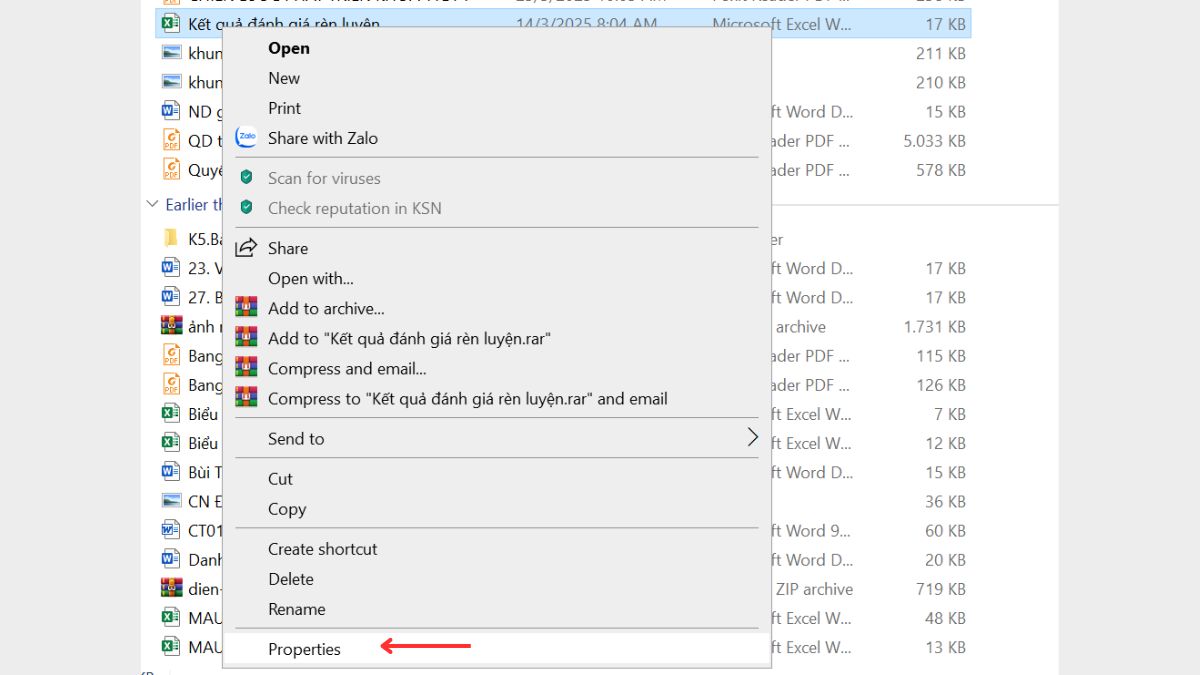The height and width of the screenshot is (675, 1200).
Task: Expand the Send to submenu arrow
Action: [x=752, y=438]
